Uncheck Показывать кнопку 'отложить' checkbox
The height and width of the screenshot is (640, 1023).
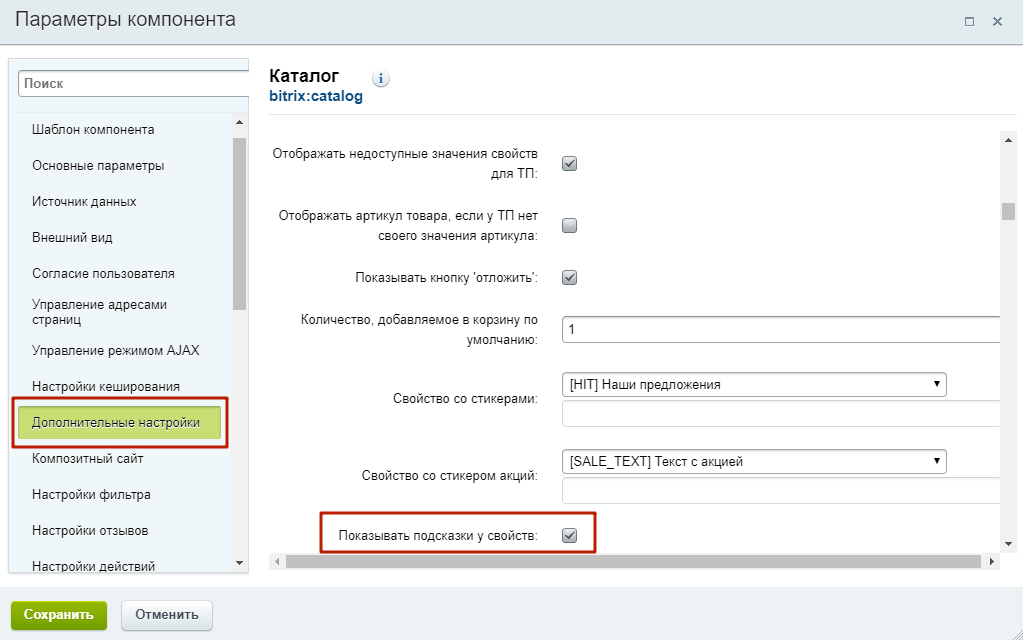point(569,278)
